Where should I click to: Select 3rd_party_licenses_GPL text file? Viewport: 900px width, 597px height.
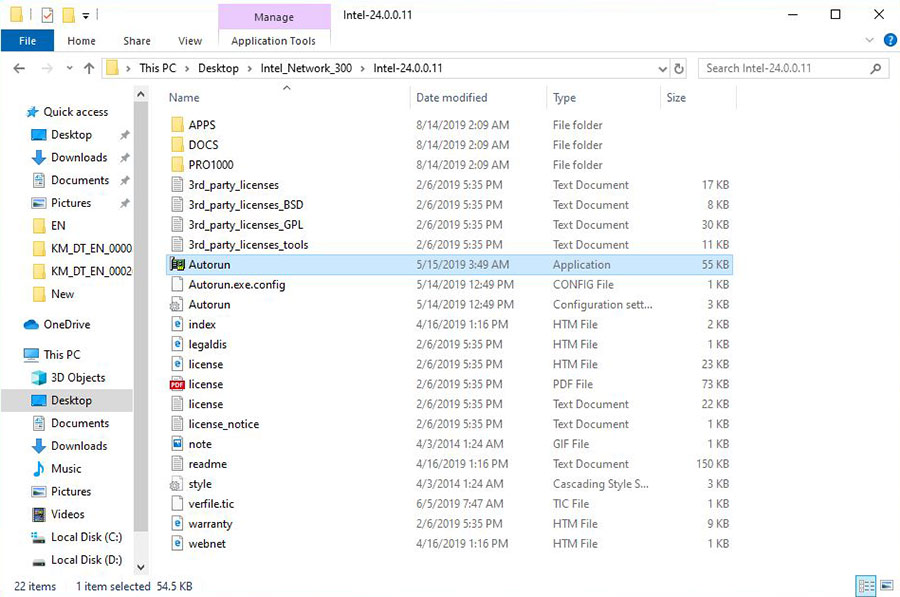(449, 225)
